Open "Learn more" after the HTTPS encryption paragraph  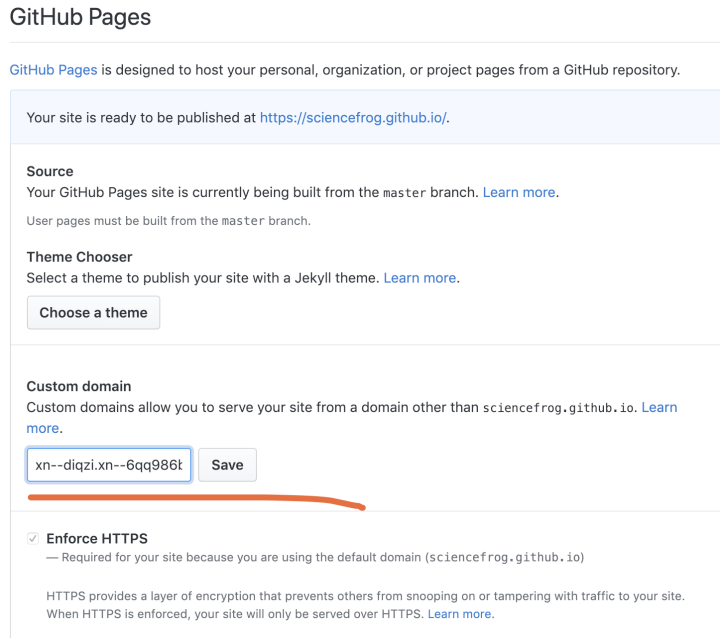(460, 613)
